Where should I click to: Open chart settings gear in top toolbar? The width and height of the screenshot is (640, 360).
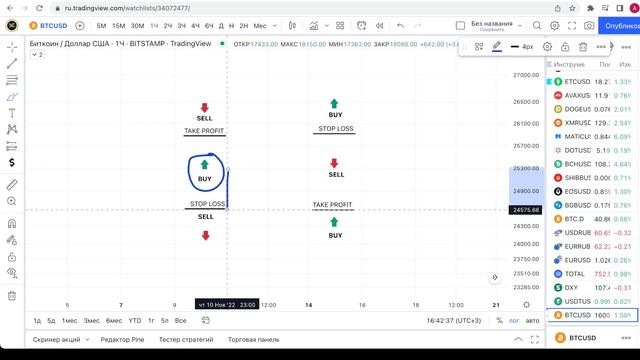coord(554,26)
